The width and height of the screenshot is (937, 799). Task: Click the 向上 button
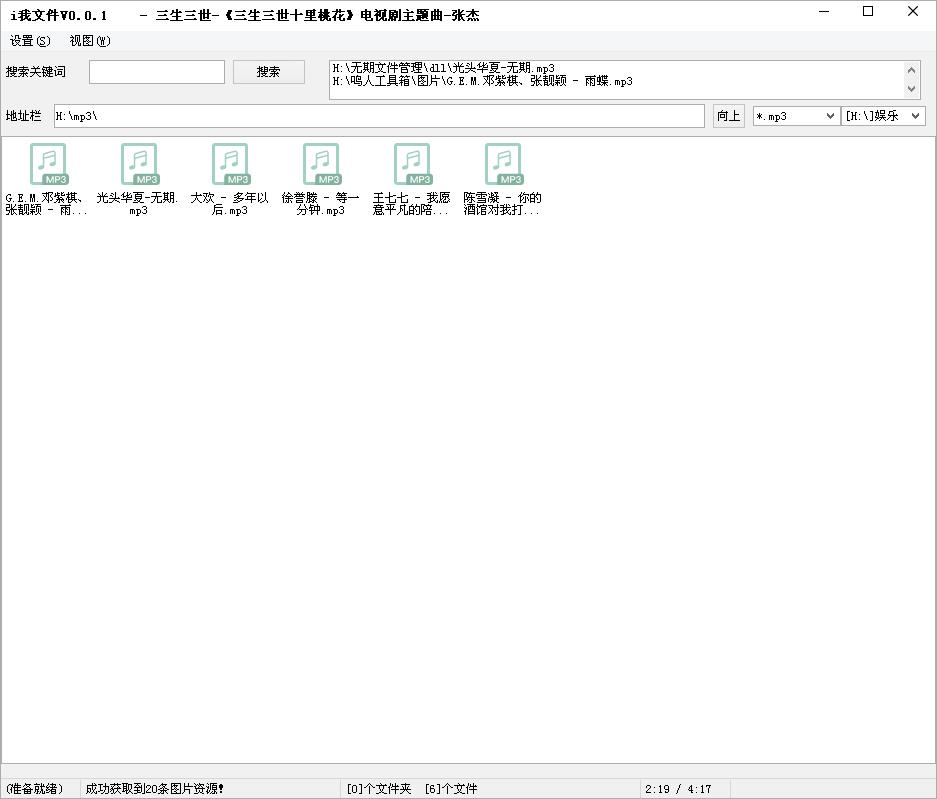click(728, 116)
